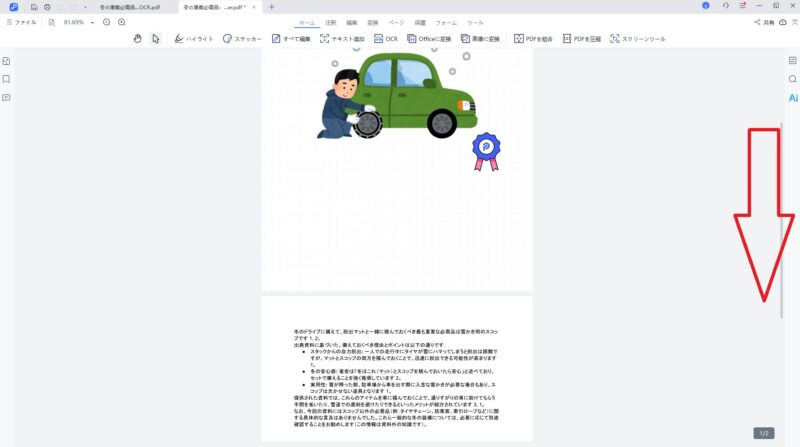
Task: Click the zoom in plus icon
Action: point(121,21)
